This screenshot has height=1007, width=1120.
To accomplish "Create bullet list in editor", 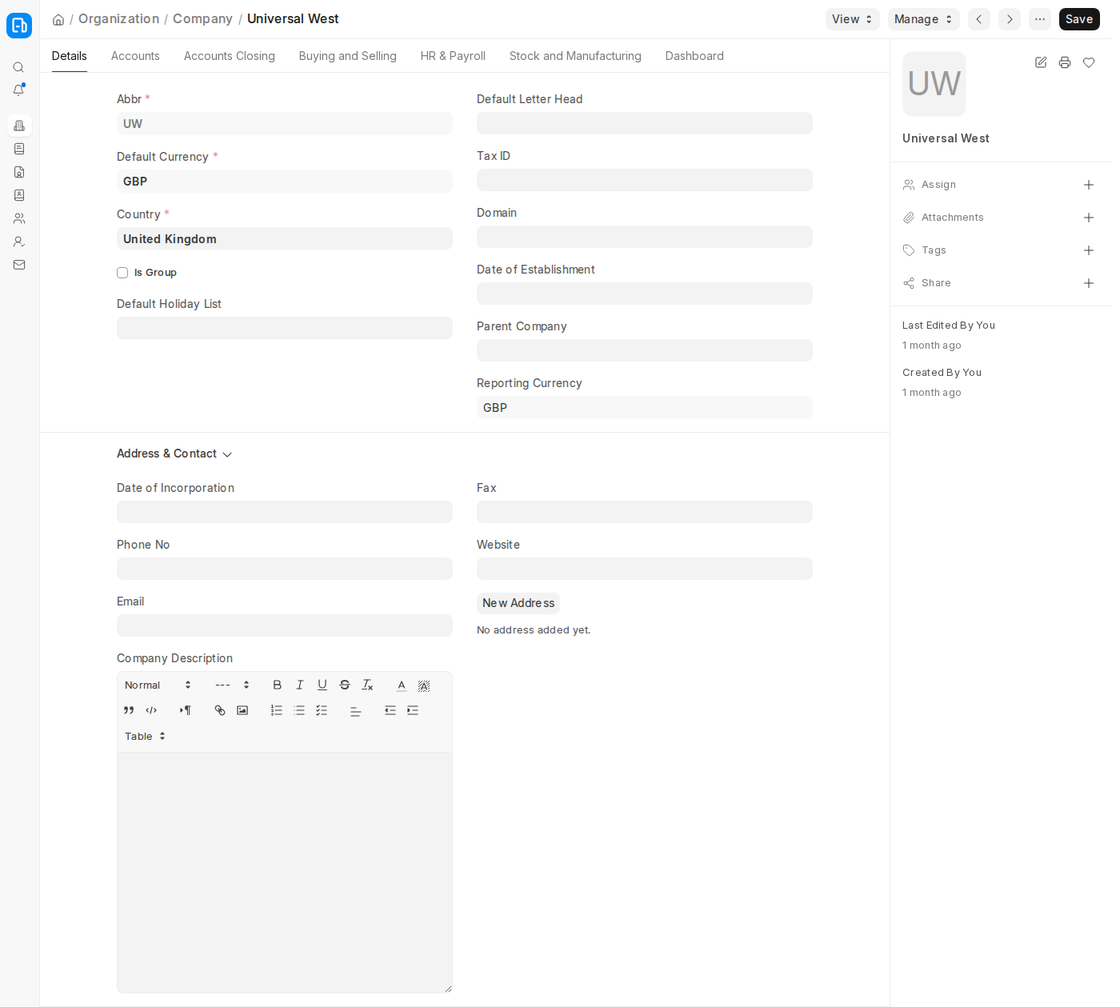I will click(299, 710).
